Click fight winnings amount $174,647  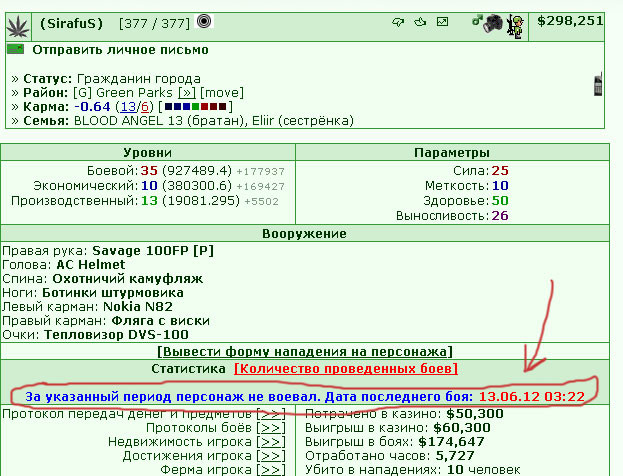tap(451, 442)
